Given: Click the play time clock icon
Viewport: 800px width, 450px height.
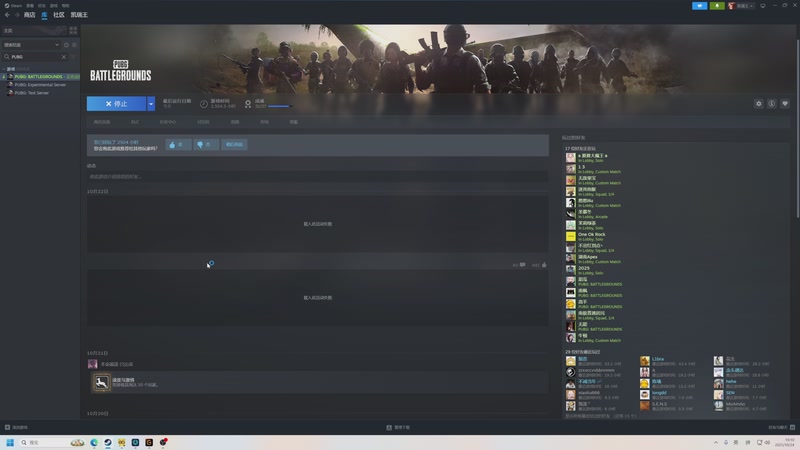Looking at the screenshot, I should pyautogui.click(x=204, y=104).
